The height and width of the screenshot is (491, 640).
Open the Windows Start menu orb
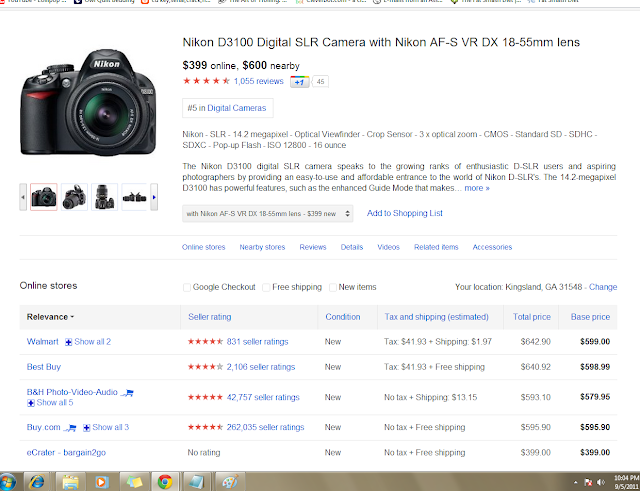click(x=7, y=482)
